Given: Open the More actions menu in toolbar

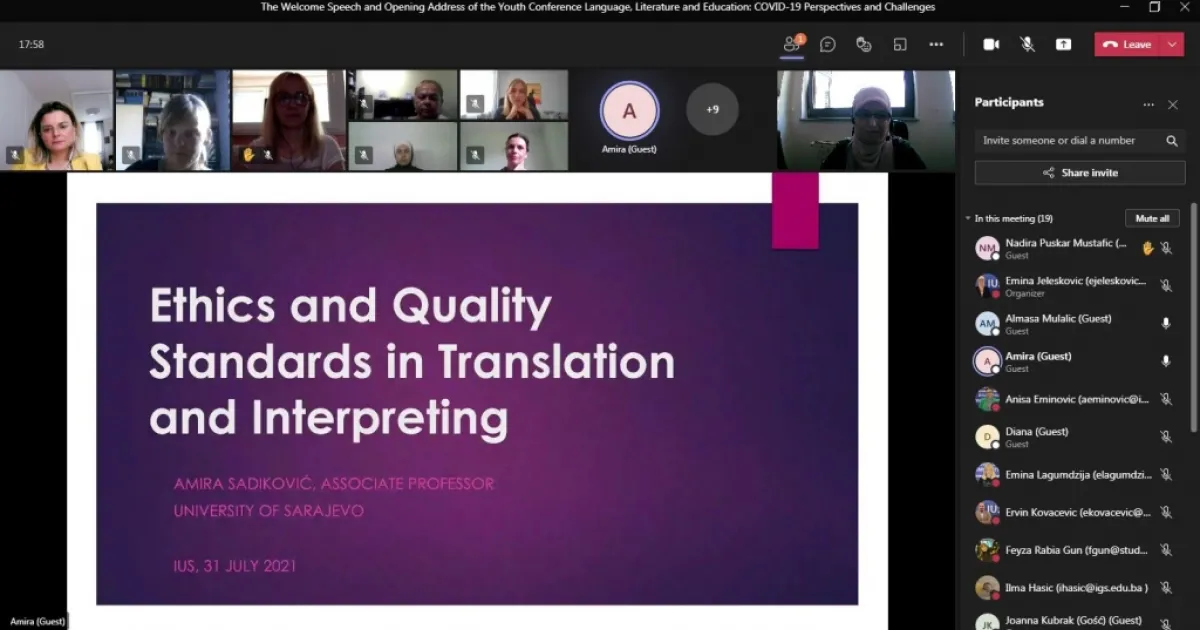Looking at the screenshot, I should tap(936, 44).
